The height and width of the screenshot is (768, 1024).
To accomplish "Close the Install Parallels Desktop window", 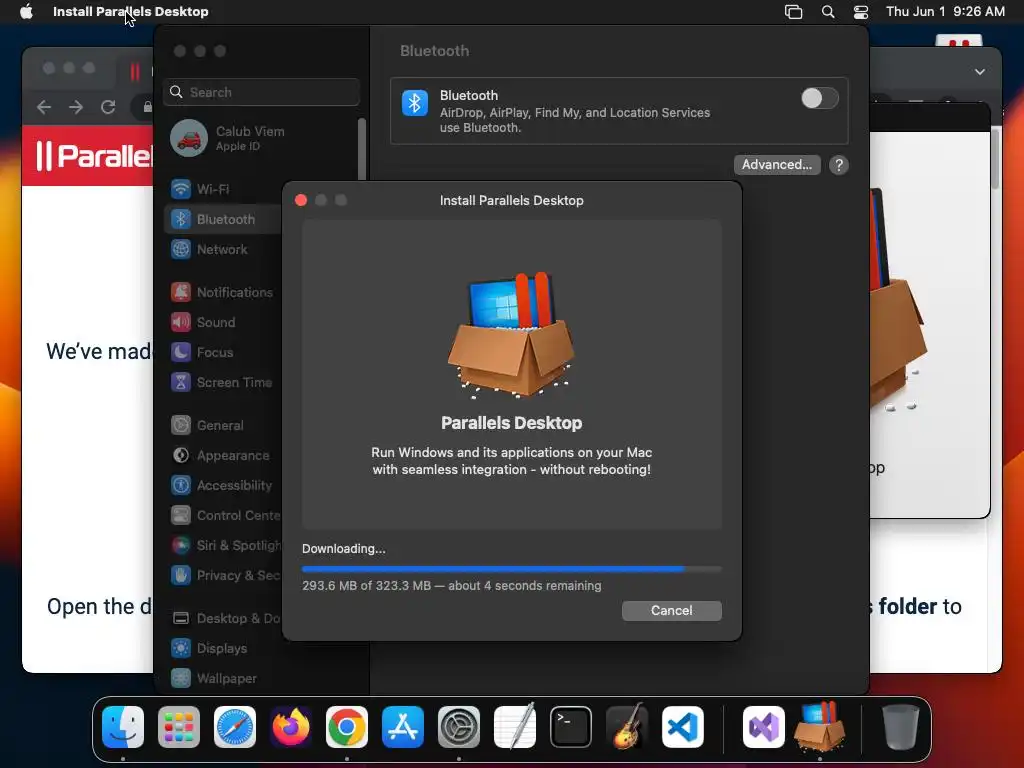I will pyautogui.click(x=301, y=200).
